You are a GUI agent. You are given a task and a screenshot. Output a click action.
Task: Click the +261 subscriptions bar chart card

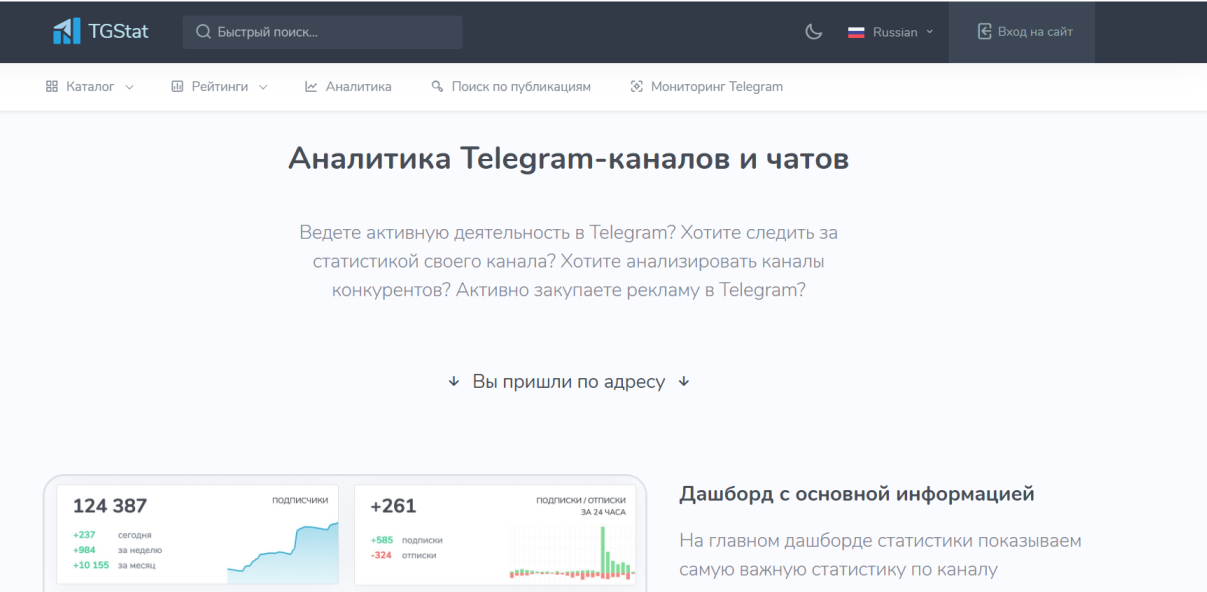[x=497, y=535]
